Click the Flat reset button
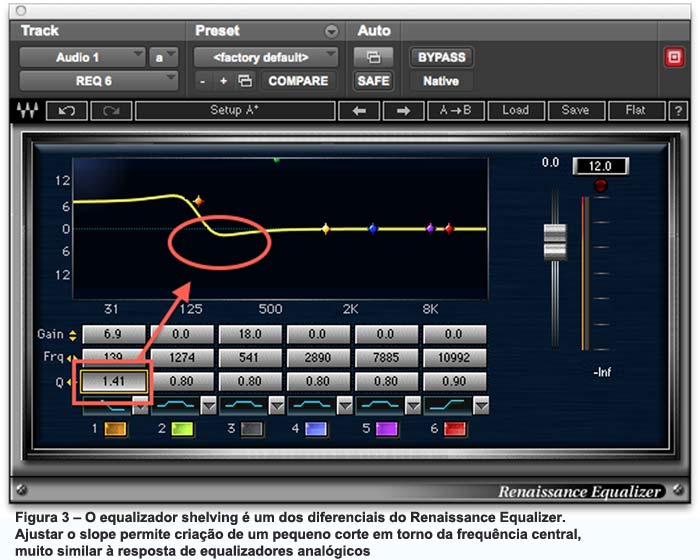The image size is (700, 560). (636, 110)
